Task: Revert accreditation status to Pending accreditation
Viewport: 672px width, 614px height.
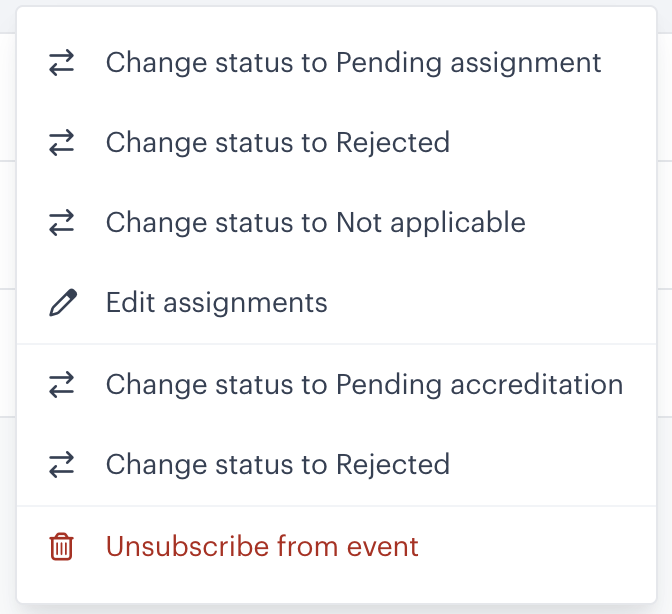Action: click(336, 384)
